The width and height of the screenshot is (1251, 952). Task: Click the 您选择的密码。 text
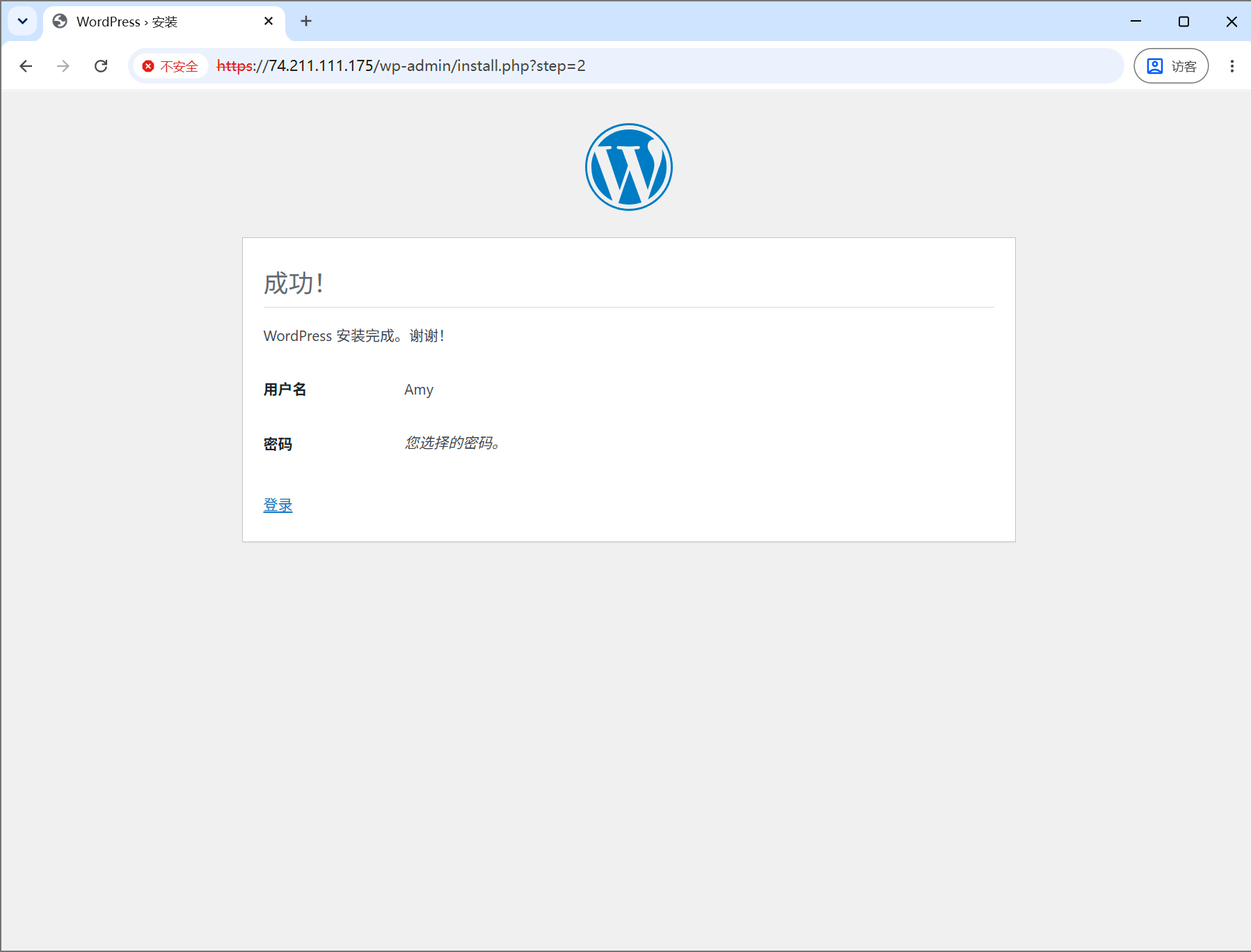click(x=452, y=443)
